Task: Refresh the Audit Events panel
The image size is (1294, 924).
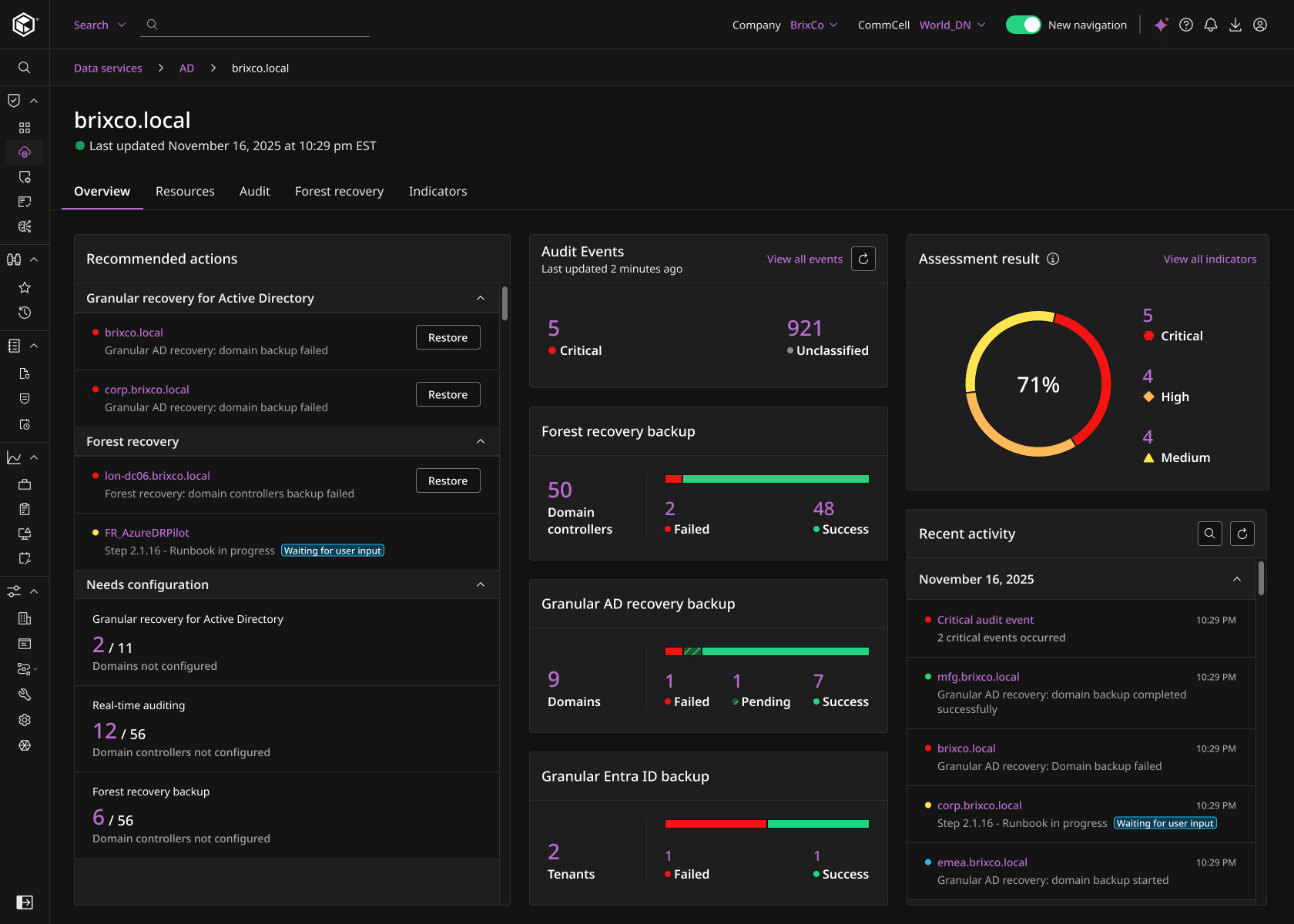Action: click(863, 259)
